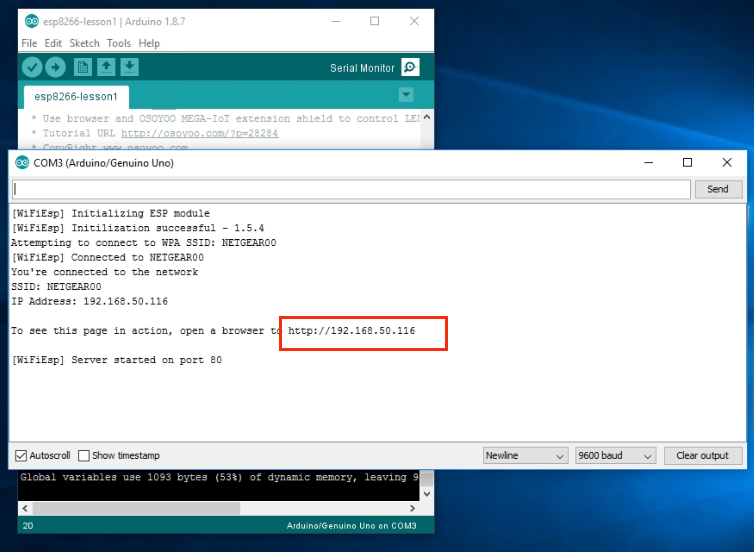Click the line number 20 in status bar
The height and width of the screenshot is (552, 754).
28,526
